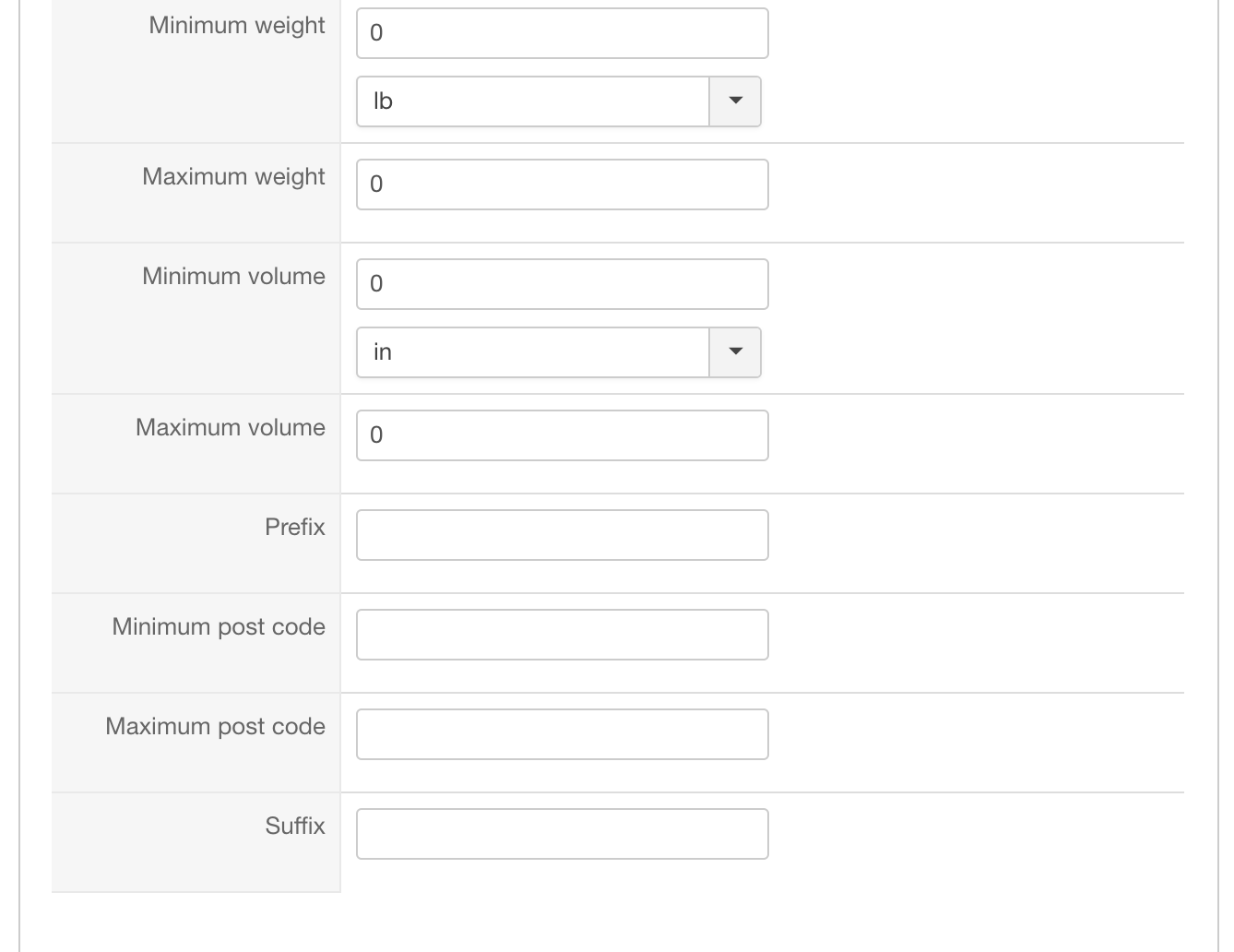Click the Minimum weight input field
This screenshot has width=1234, height=952.
tap(562, 33)
